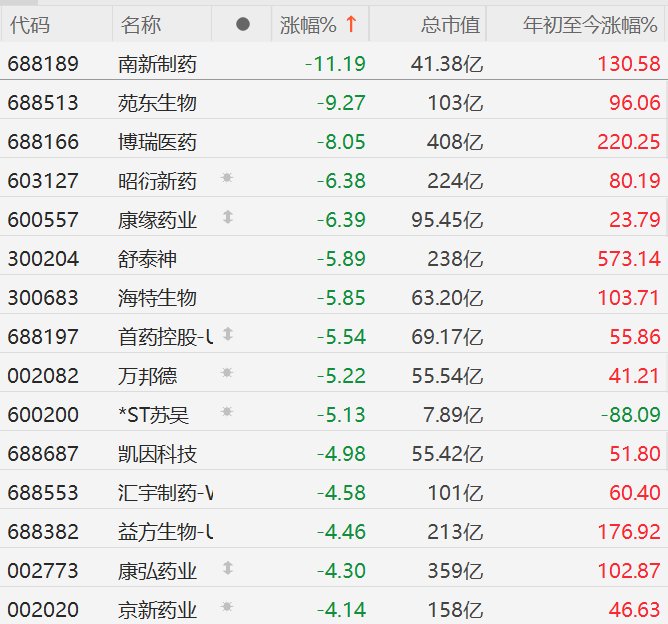This screenshot has width=668, height=624.
Task: Select the 益方生物-U stock name
Action: 165,532
